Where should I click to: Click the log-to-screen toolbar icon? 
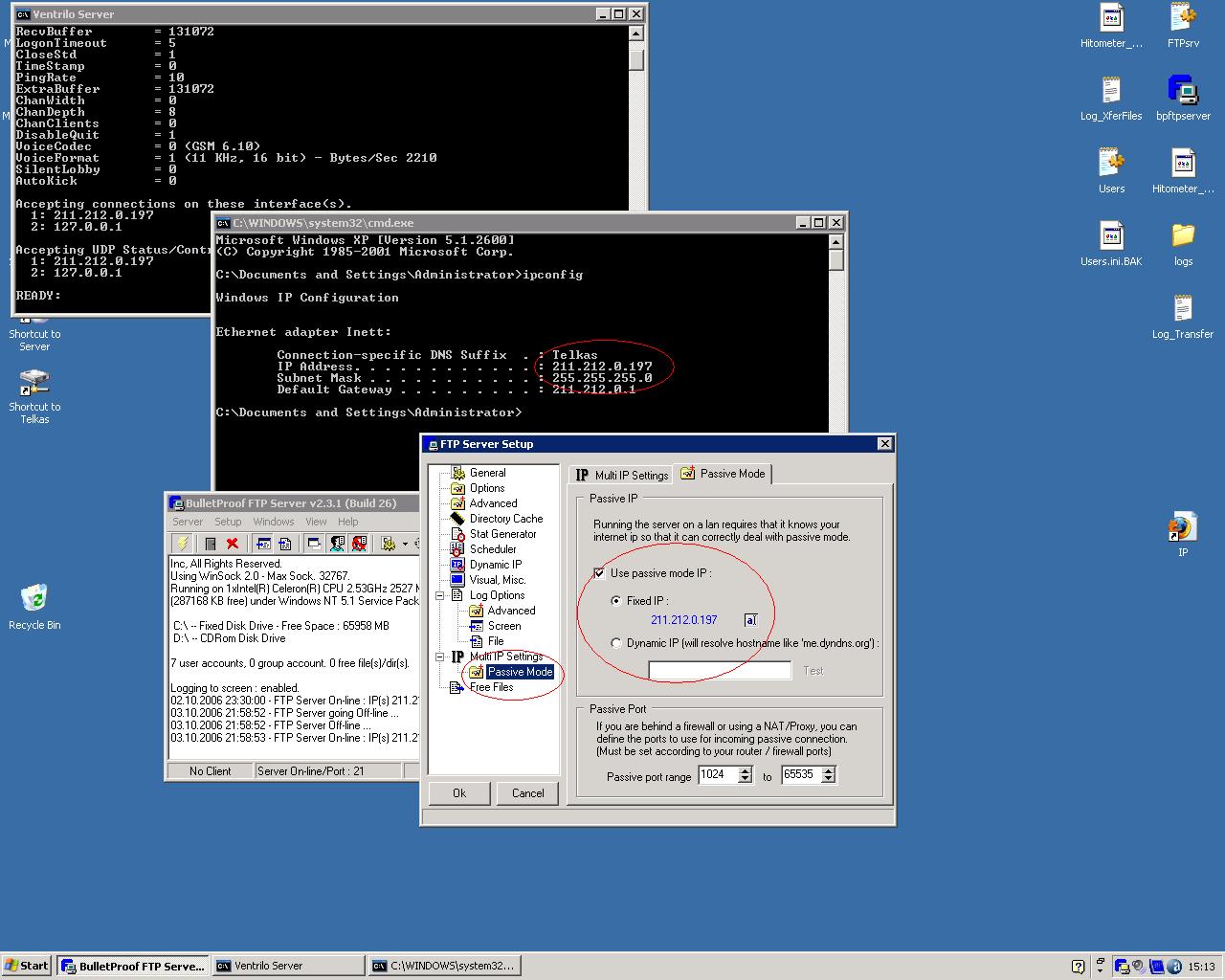(263, 544)
